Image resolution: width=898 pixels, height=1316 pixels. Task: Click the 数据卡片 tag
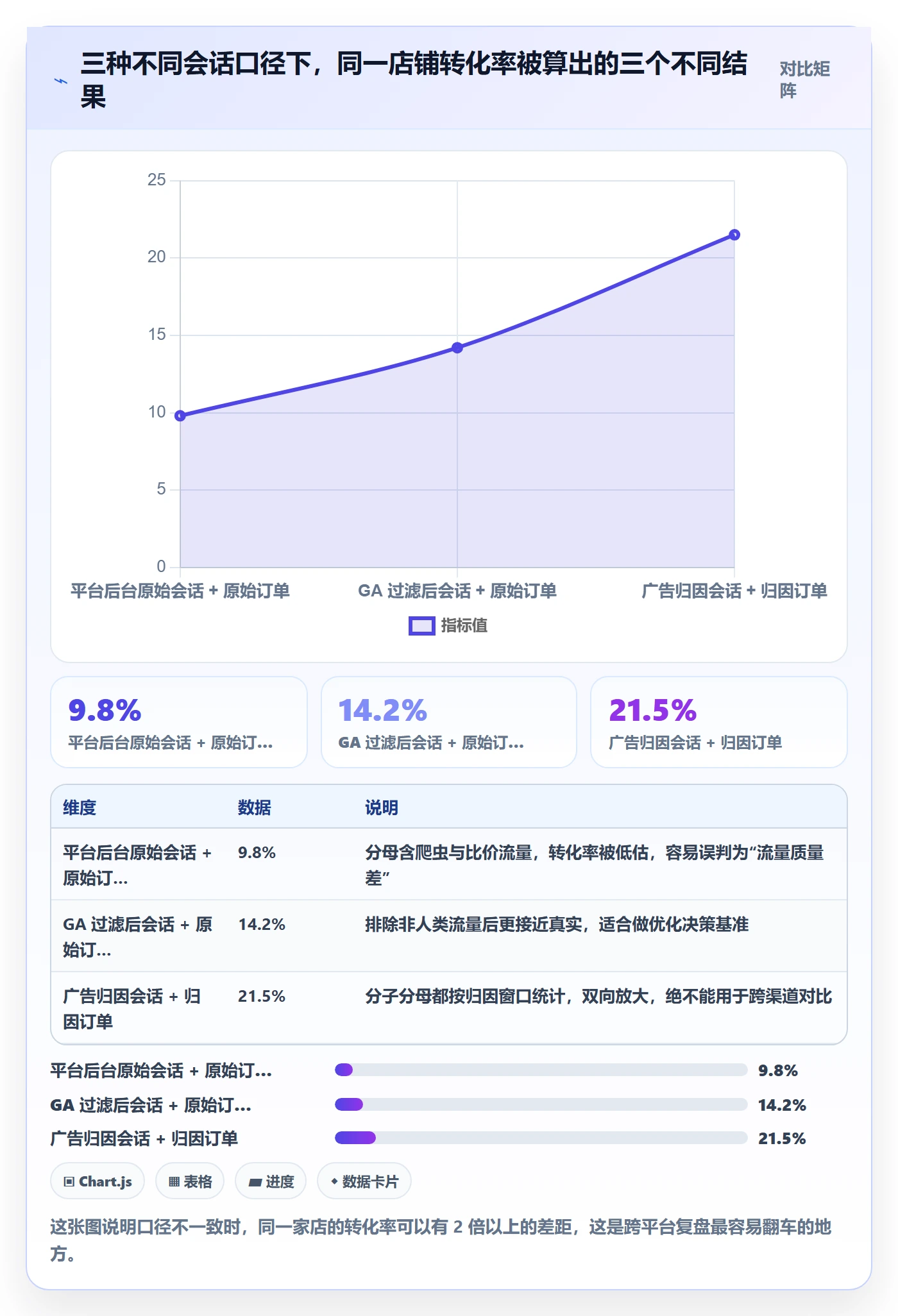tap(364, 1181)
